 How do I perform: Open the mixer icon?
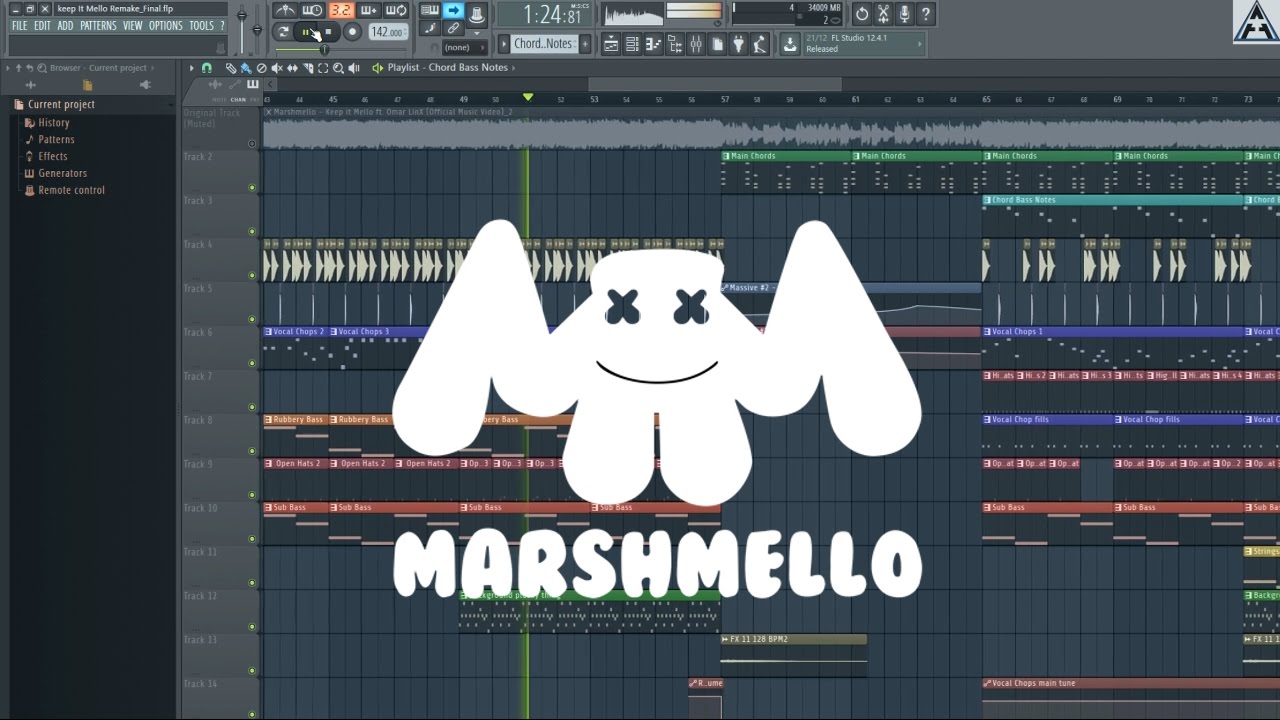pyautogui.click(x=696, y=44)
